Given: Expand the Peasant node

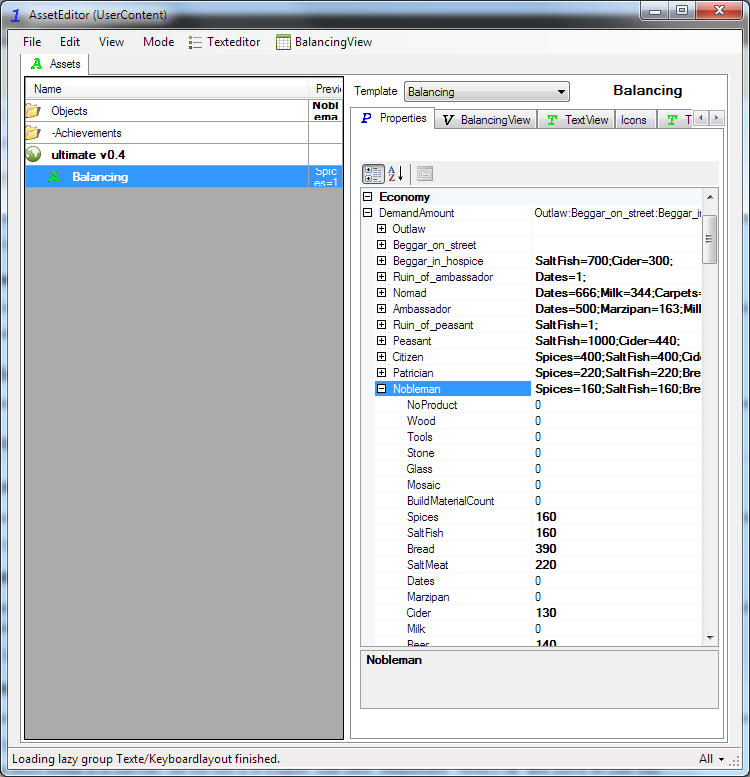Looking at the screenshot, I should pyautogui.click(x=381, y=340).
